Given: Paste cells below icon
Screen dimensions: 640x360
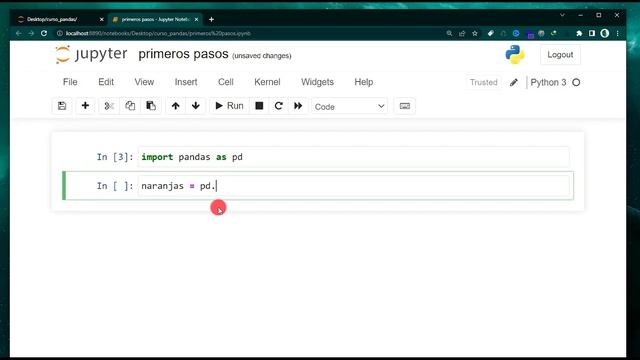Looking at the screenshot, I should (x=151, y=106).
